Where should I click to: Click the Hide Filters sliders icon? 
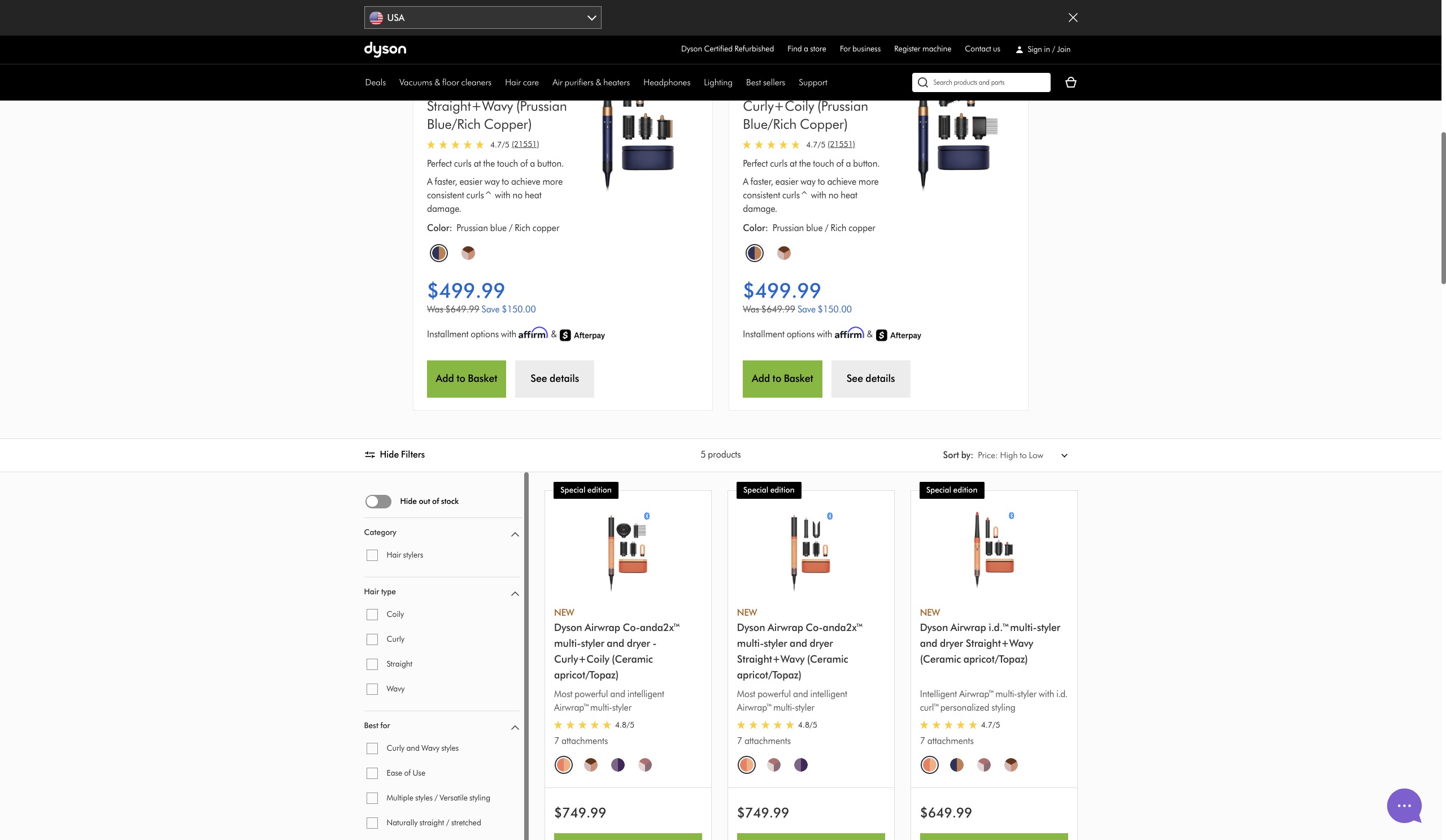tap(369, 454)
